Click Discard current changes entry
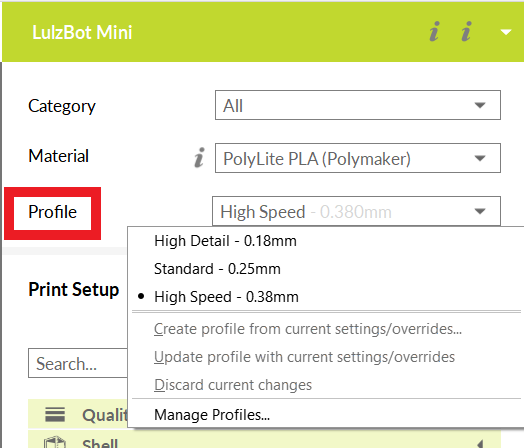This screenshot has width=524, height=448. point(233,385)
